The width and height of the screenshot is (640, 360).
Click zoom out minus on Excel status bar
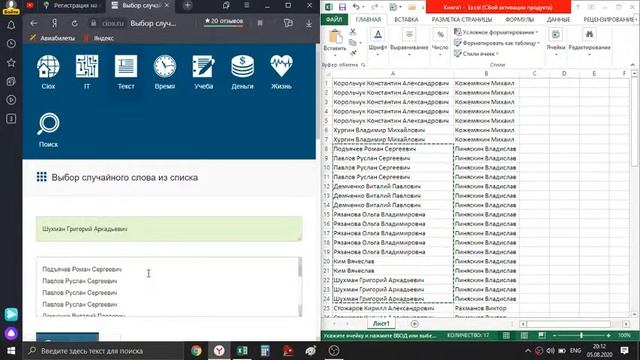[x=554, y=336]
